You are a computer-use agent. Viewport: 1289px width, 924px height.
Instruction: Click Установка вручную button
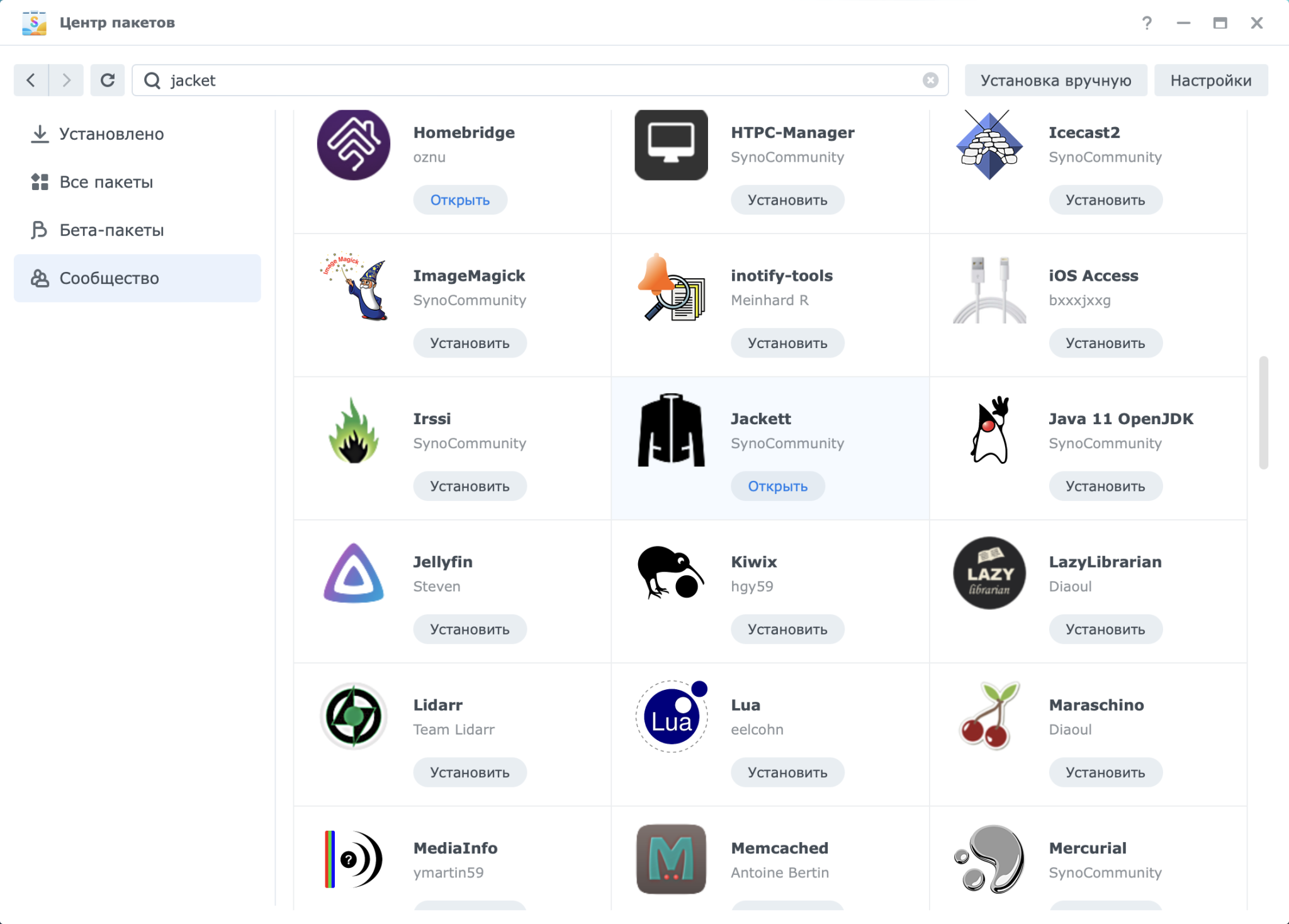tap(1054, 80)
